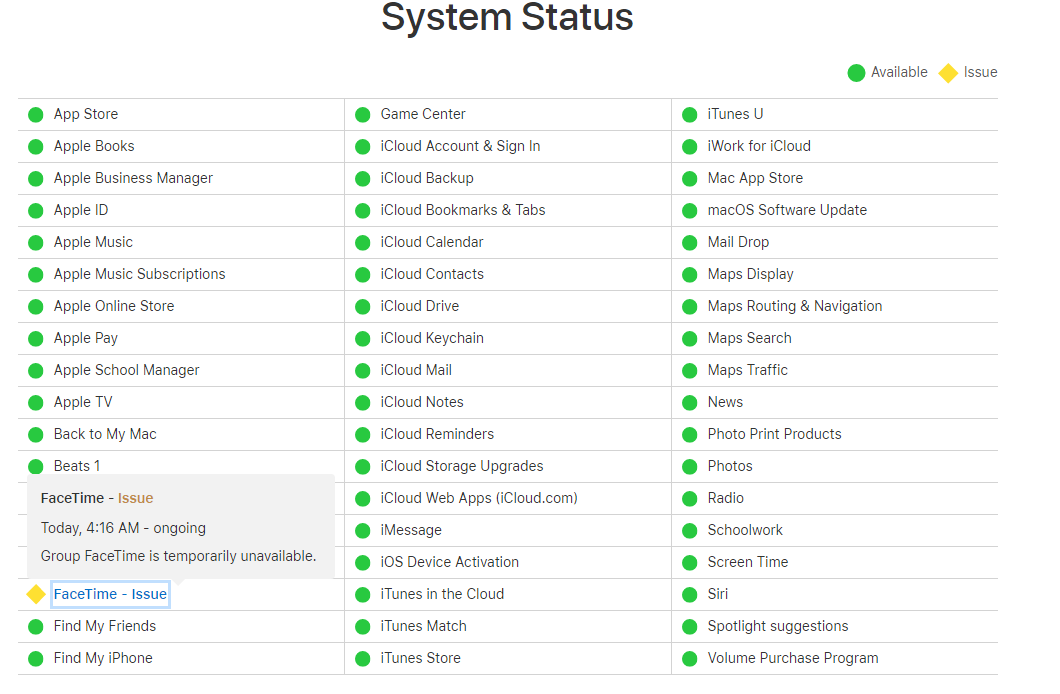Viewport: 1060px width, 694px height.
Task: Click the green dot next to iCloud Drive
Action: click(x=363, y=307)
